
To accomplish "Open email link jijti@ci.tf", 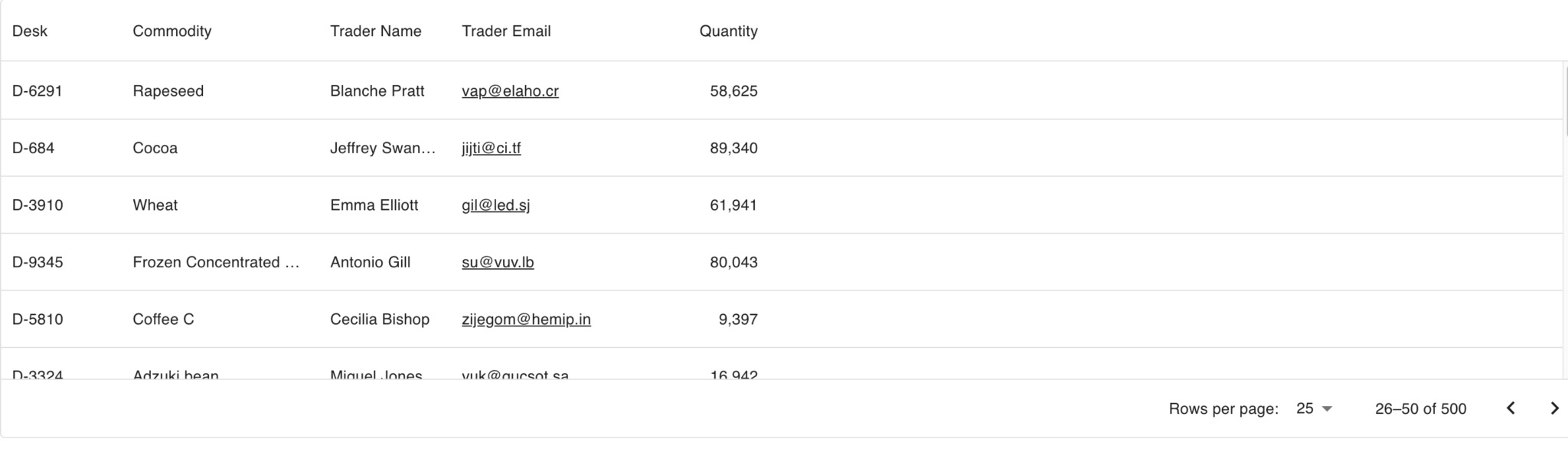I will (491, 148).
